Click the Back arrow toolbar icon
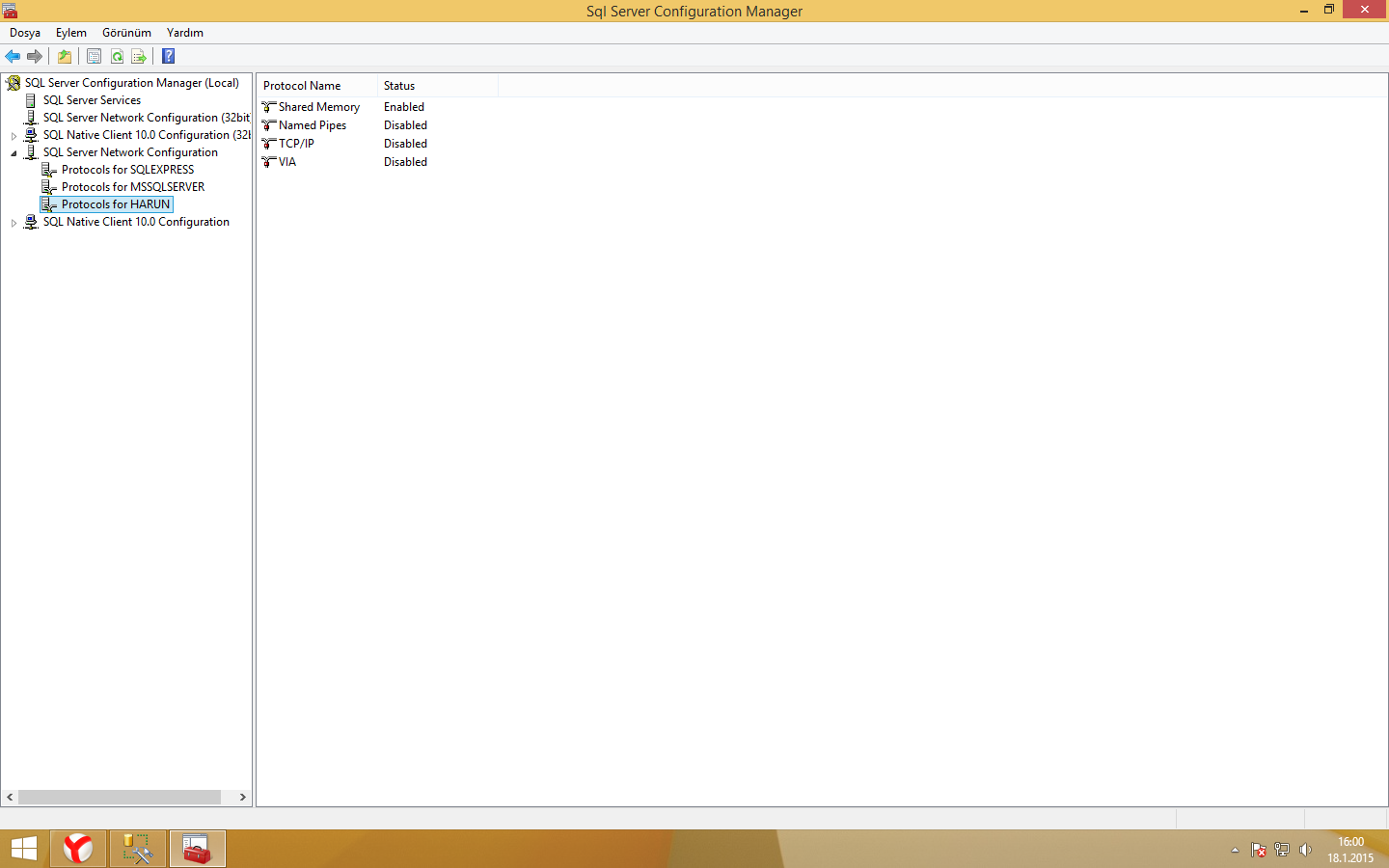The height and width of the screenshot is (868, 1389). [x=13, y=56]
